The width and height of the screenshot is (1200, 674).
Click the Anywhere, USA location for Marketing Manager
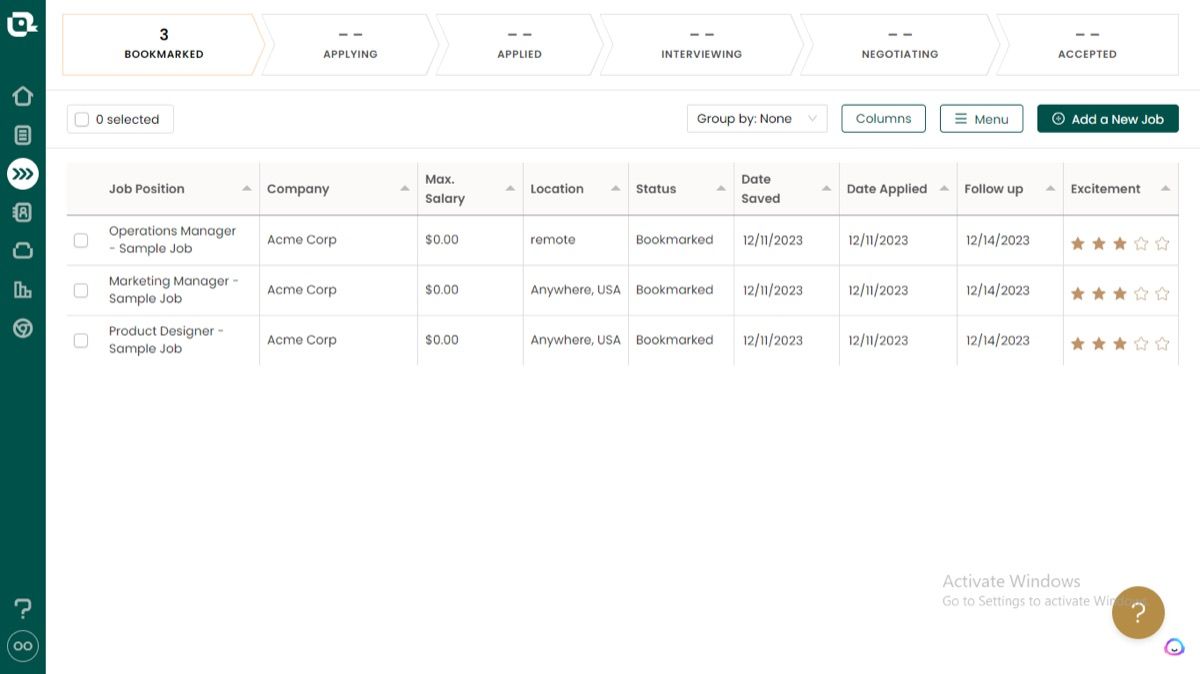tap(576, 290)
